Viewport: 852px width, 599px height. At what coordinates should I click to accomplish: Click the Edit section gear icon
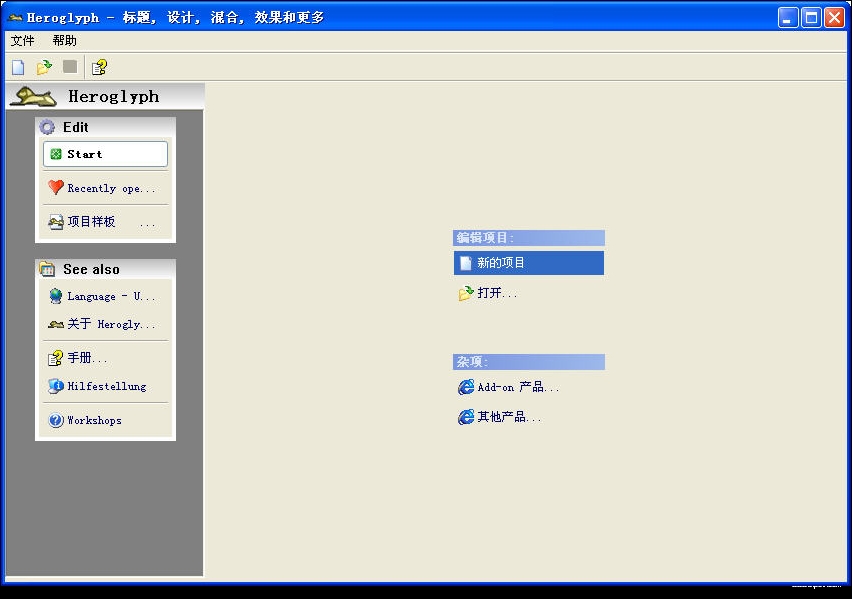(x=47, y=127)
